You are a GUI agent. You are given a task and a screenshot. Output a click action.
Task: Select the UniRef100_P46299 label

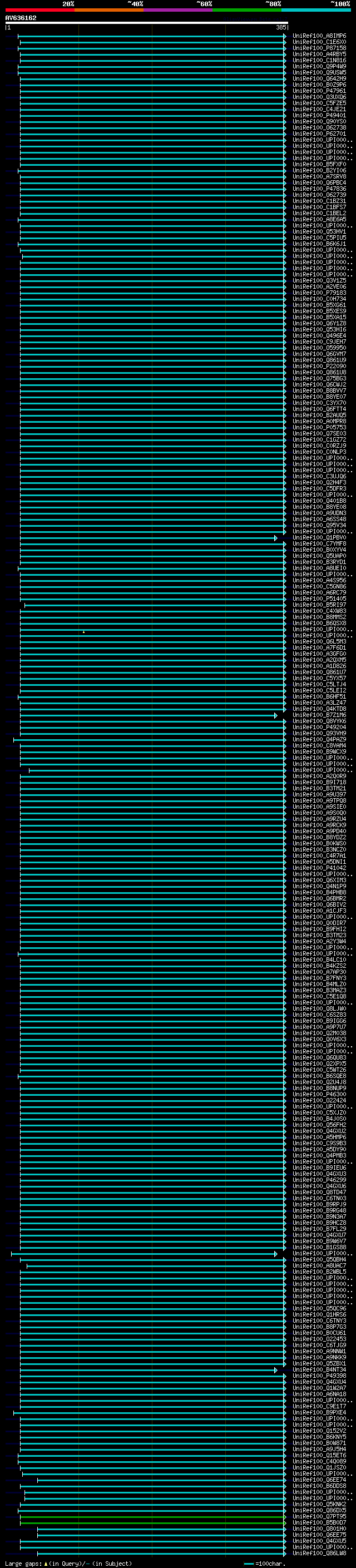[319, 1180]
